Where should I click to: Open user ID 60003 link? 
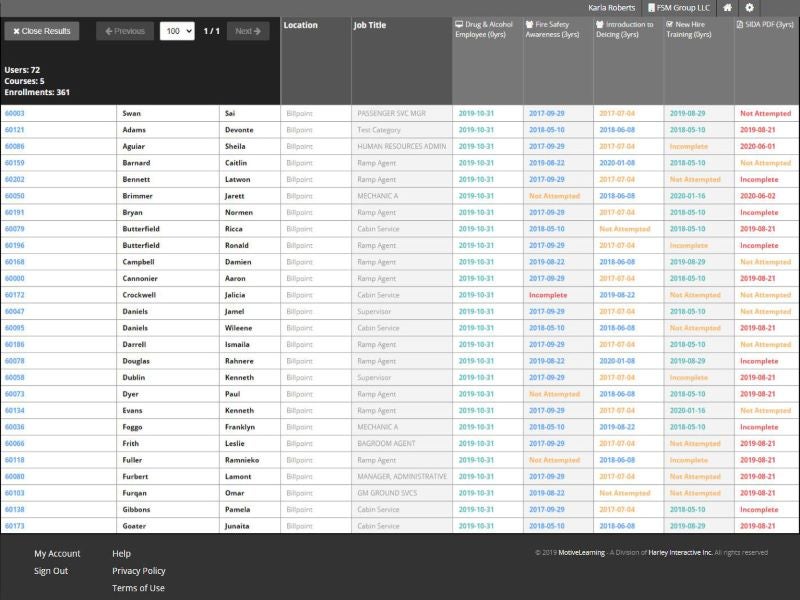coord(15,114)
